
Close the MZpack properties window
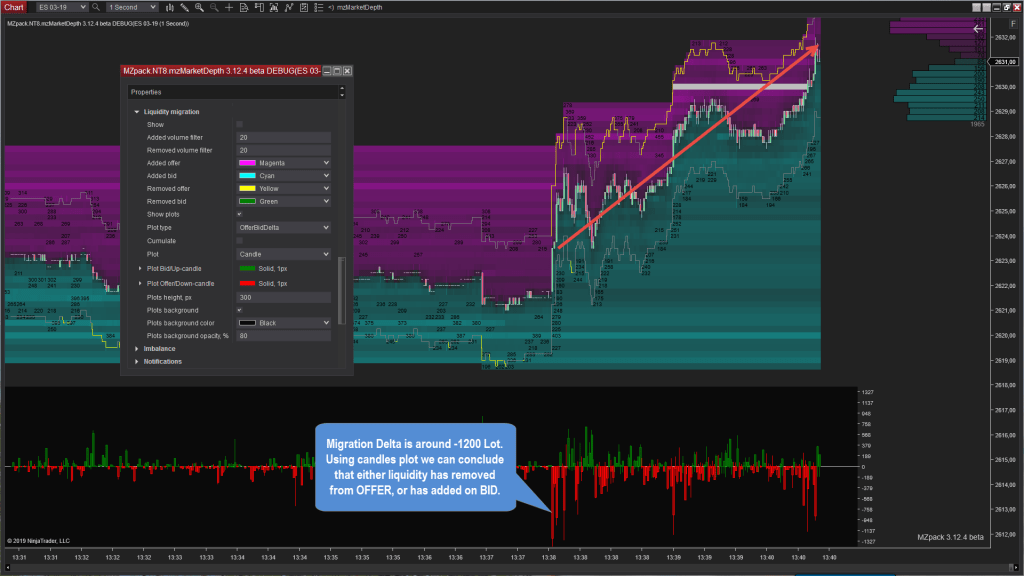[x=347, y=71]
